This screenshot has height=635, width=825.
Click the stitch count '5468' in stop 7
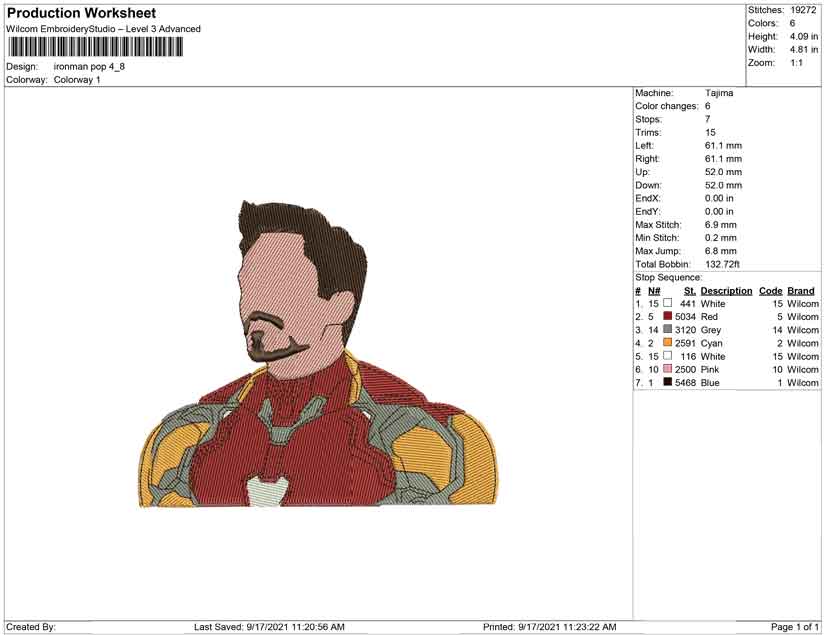click(x=685, y=382)
